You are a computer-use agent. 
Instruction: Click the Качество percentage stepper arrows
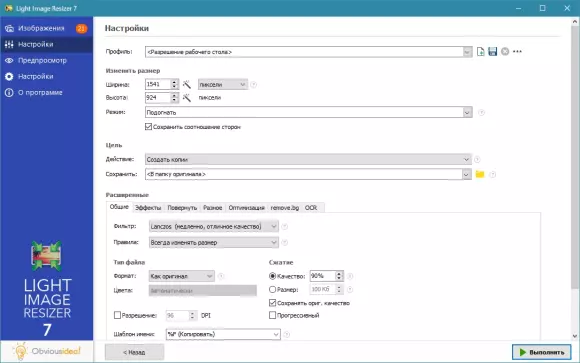[339, 276]
